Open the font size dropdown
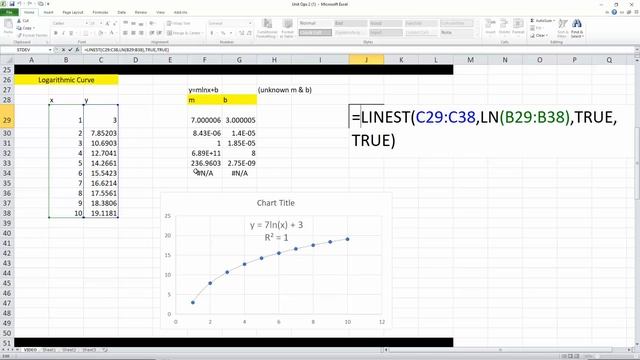Viewport: 640px width, 360px height. click(x=100, y=23)
